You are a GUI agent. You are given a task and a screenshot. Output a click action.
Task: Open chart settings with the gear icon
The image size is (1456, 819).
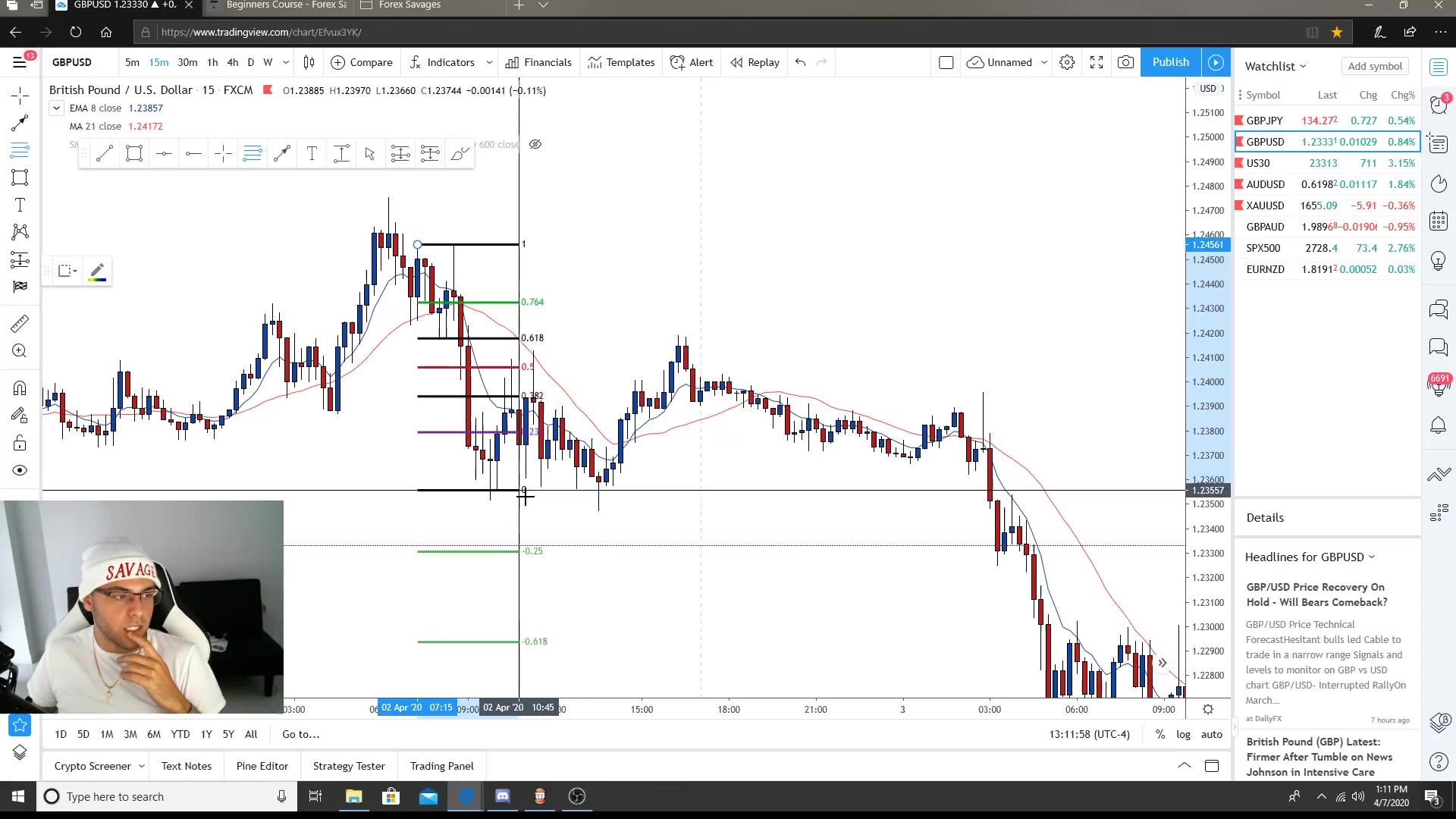(x=1067, y=62)
